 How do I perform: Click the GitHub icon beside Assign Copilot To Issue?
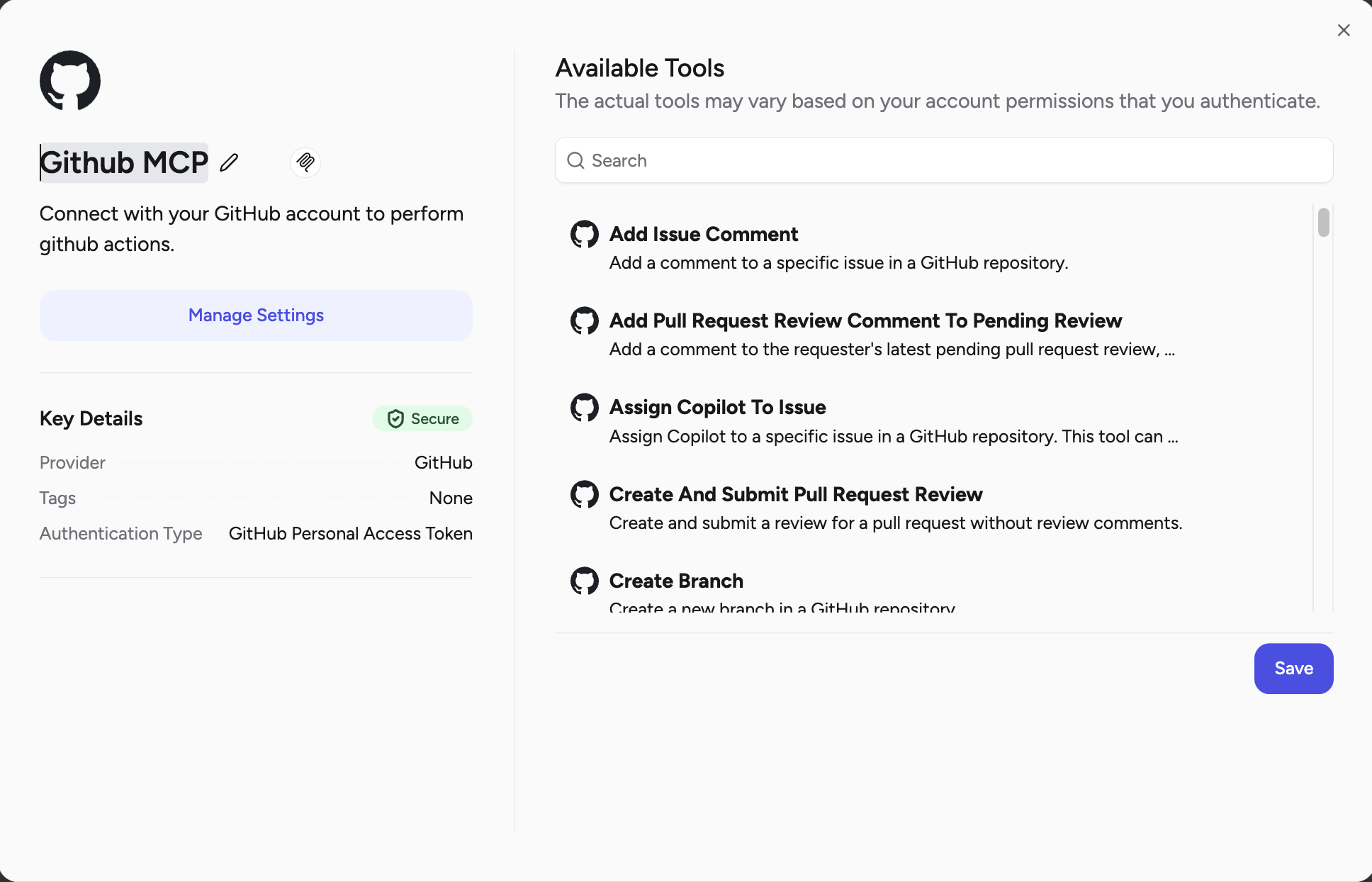(x=585, y=408)
